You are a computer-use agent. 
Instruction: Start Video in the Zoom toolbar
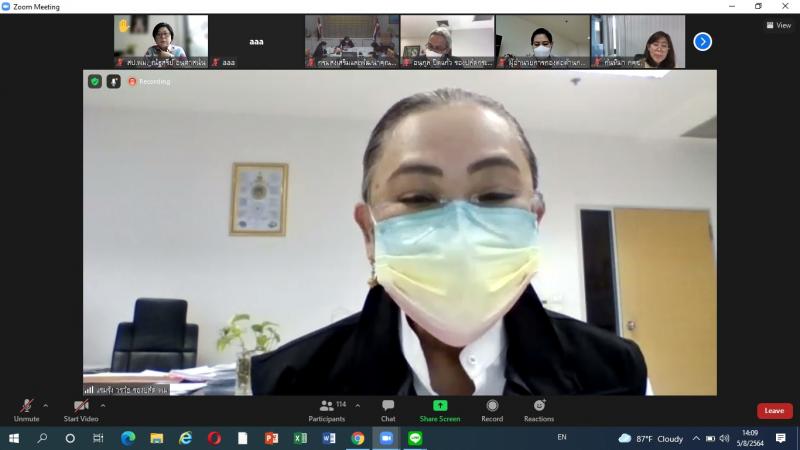click(x=81, y=411)
